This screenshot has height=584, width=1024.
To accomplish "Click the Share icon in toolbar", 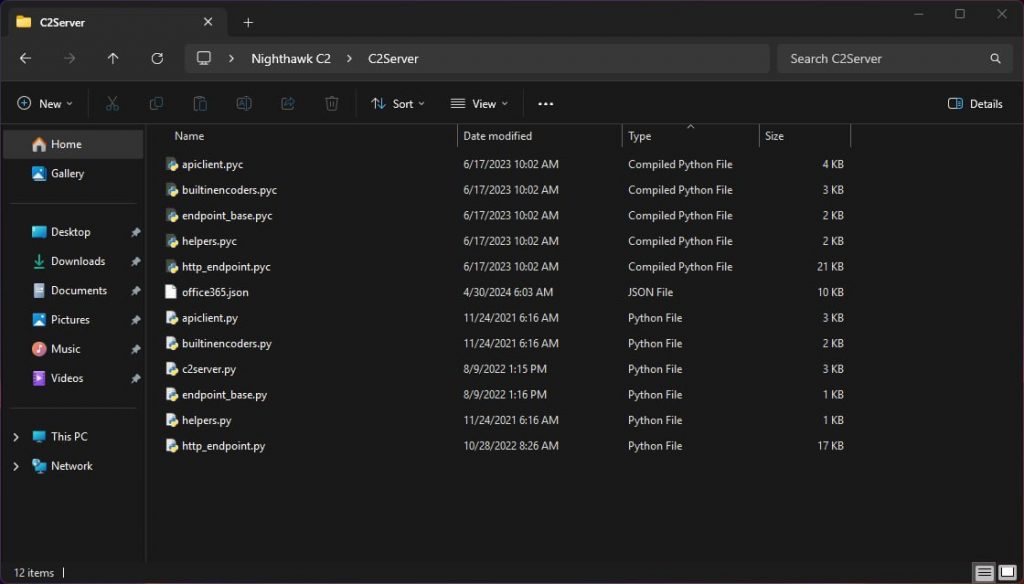I will pos(288,103).
